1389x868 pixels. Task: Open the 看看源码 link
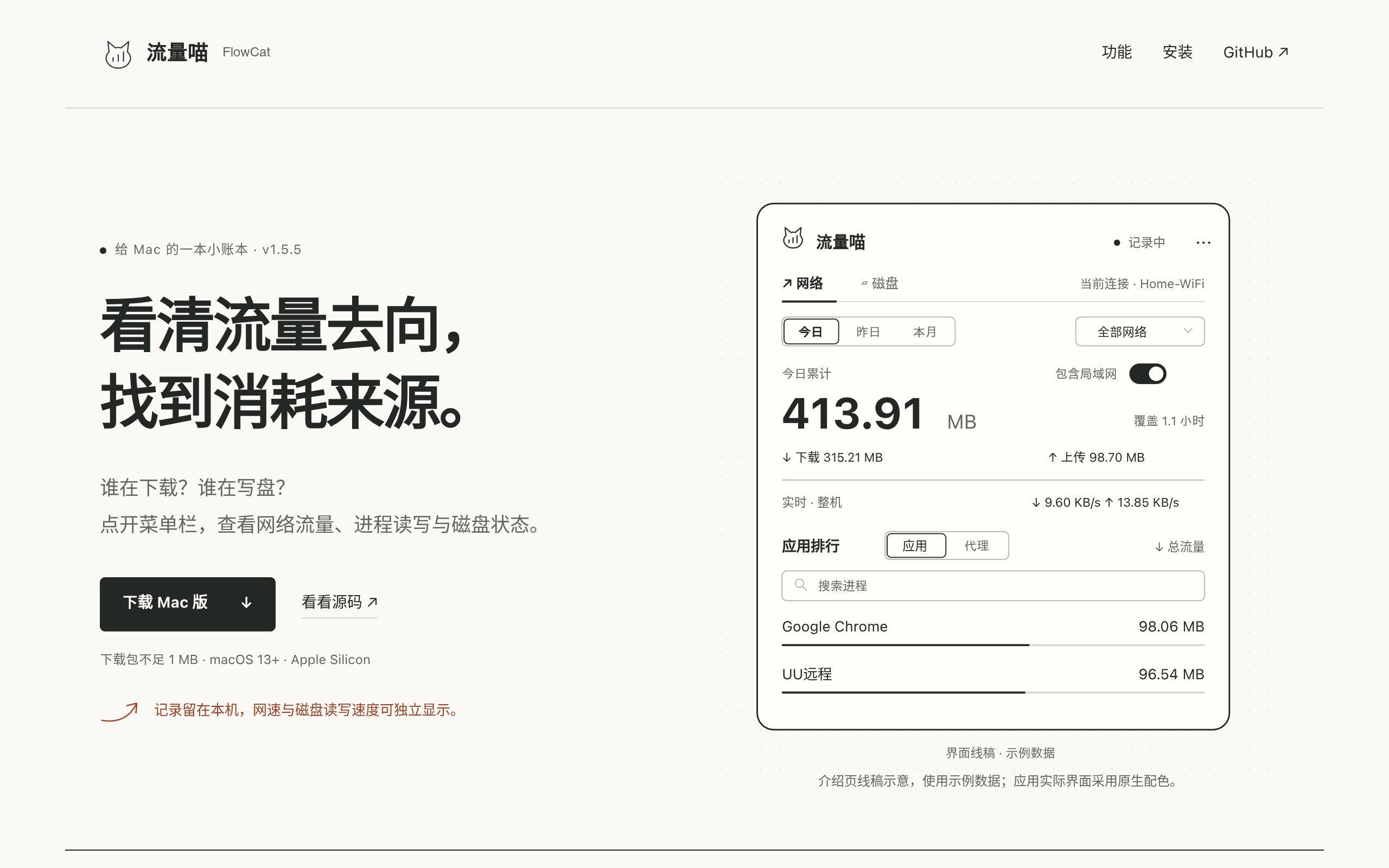339,602
